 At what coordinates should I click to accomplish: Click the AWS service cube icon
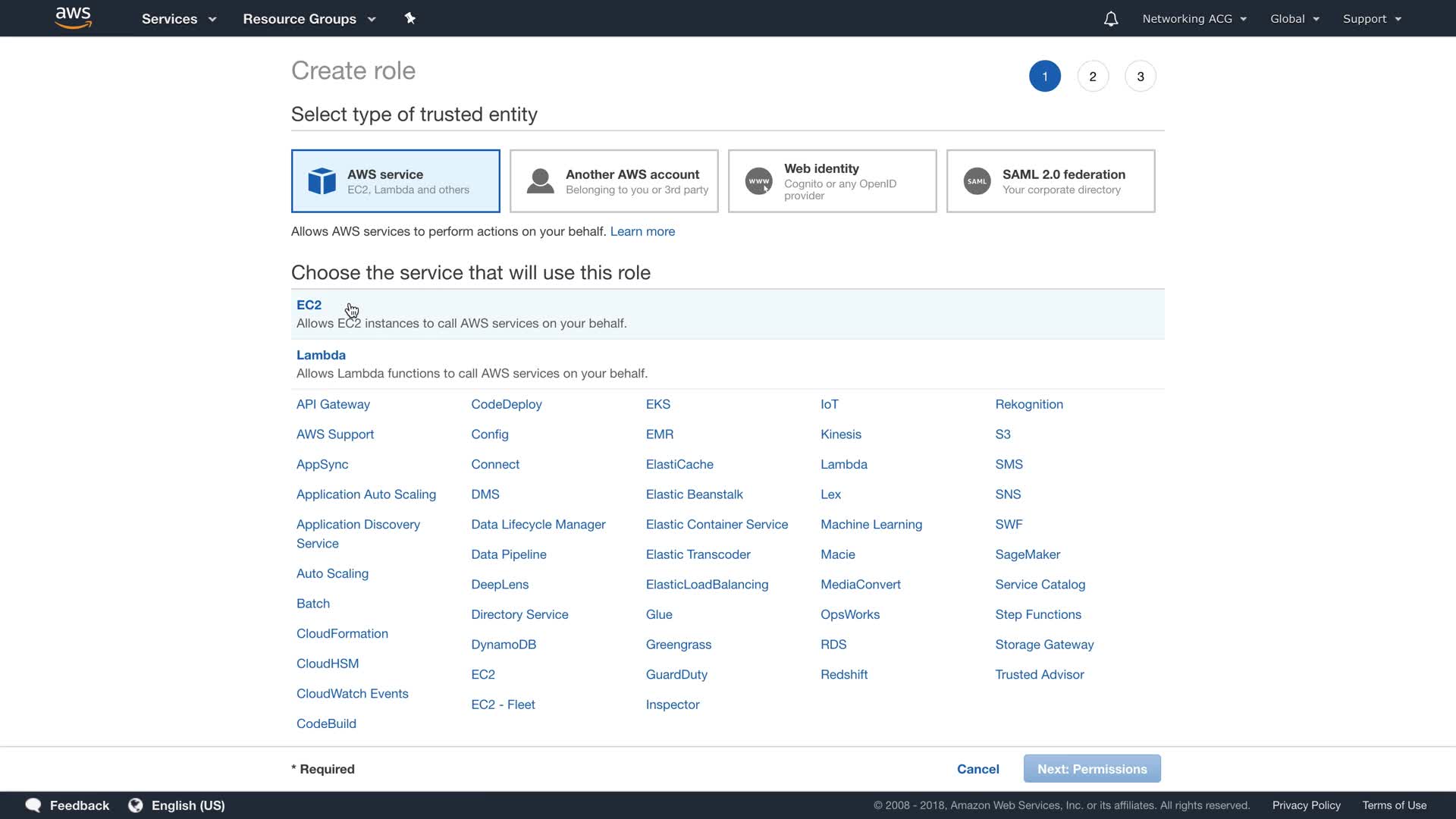pos(322,181)
